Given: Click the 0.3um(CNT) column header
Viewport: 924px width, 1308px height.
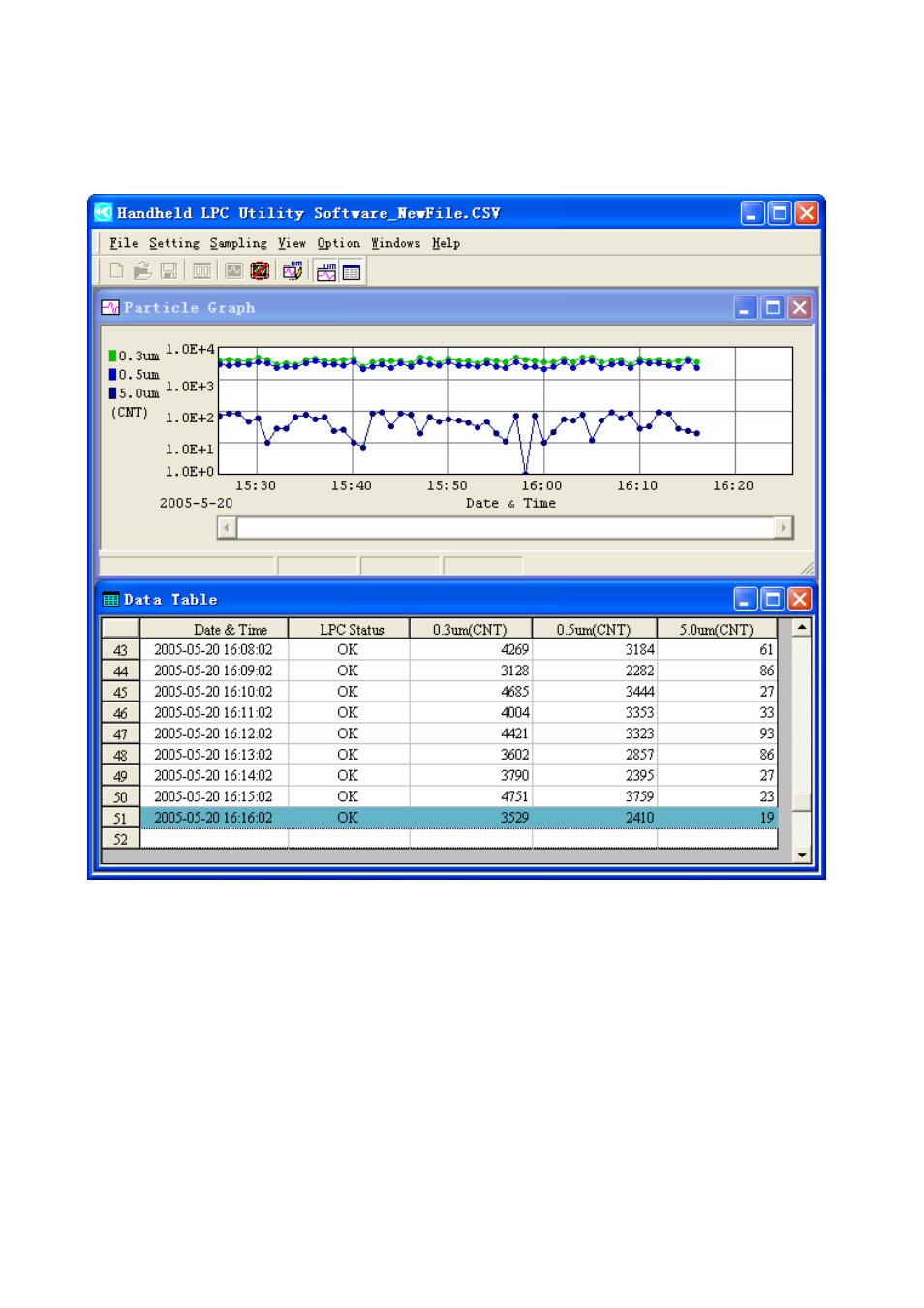Looking at the screenshot, I should [x=471, y=630].
